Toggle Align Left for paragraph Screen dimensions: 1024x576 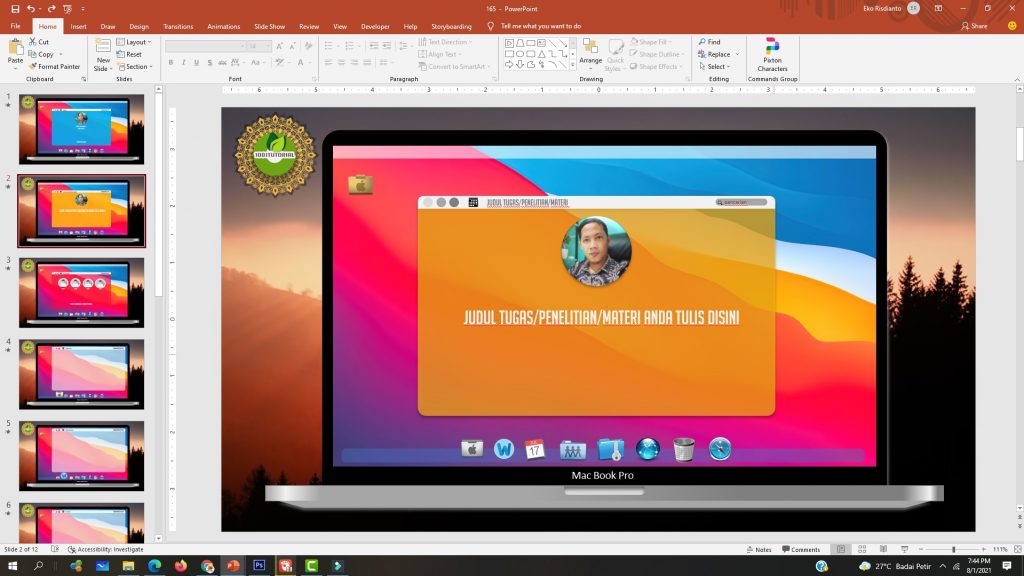(328, 63)
